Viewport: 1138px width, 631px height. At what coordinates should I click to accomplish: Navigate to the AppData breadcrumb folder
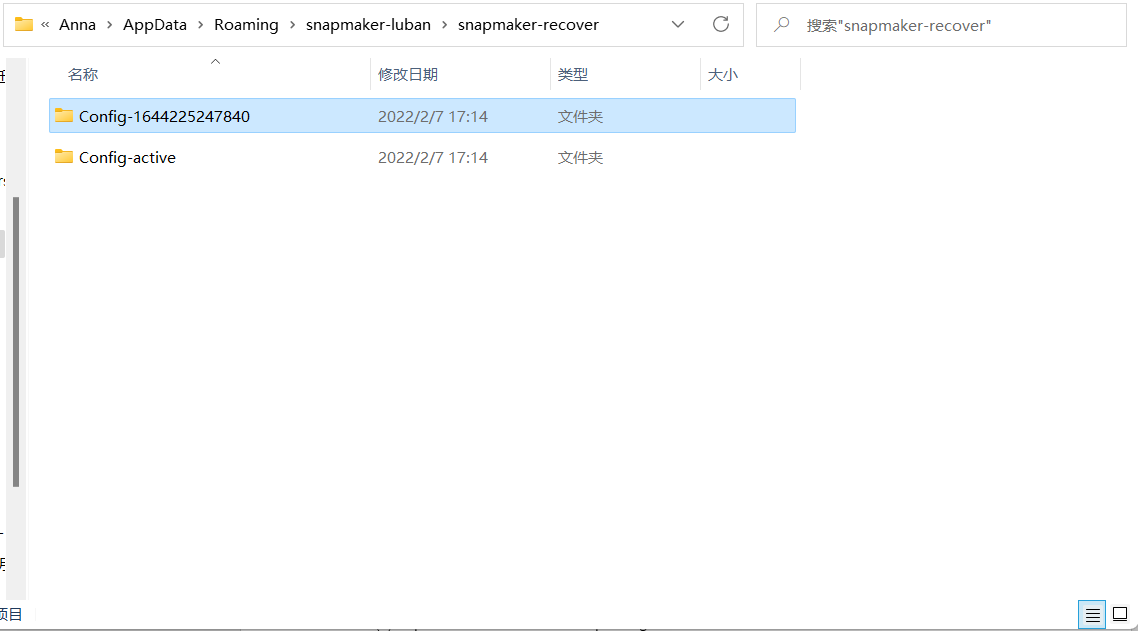tap(155, 25)
